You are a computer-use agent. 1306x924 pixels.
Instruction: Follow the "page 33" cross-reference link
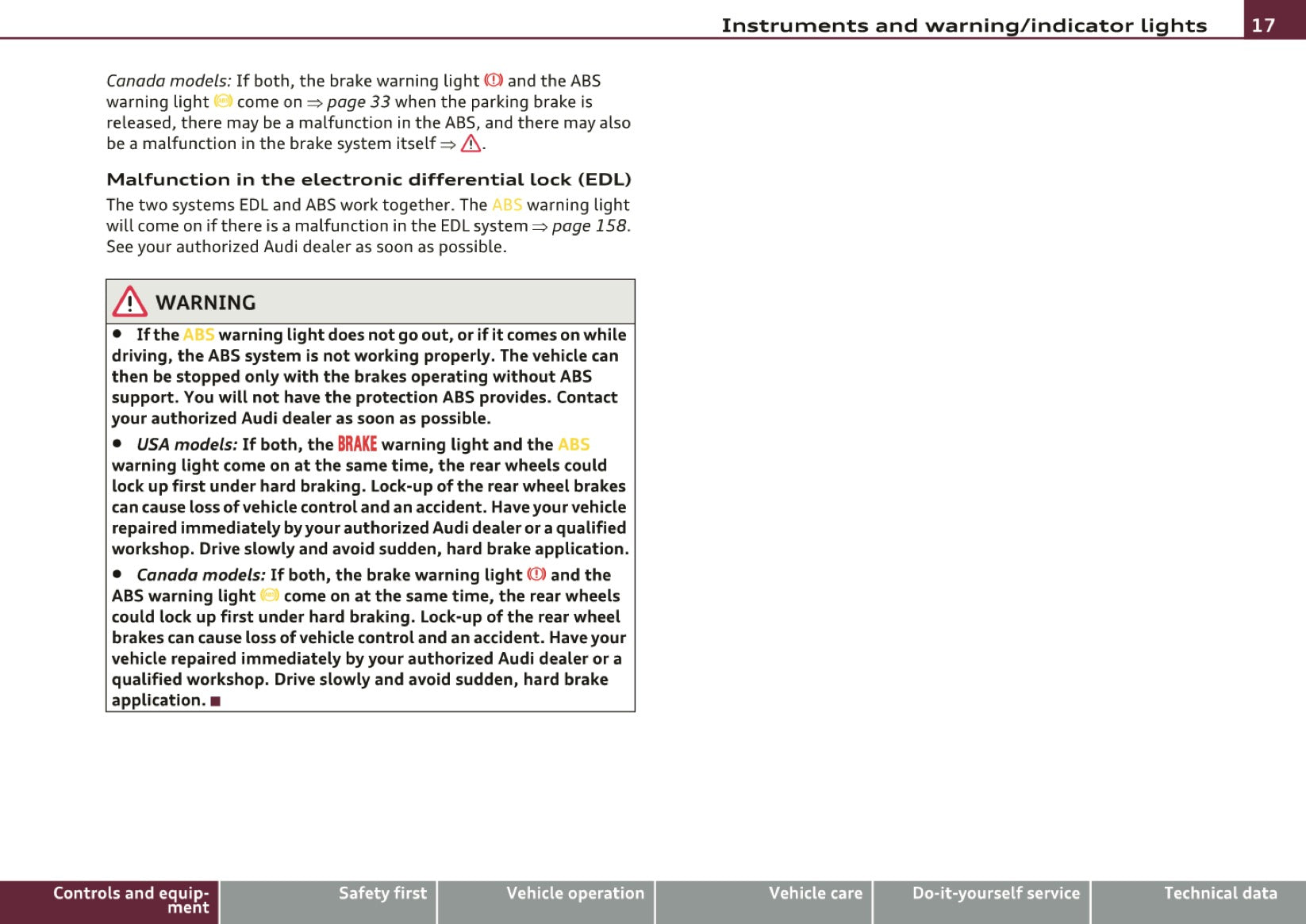coord(358,102)
